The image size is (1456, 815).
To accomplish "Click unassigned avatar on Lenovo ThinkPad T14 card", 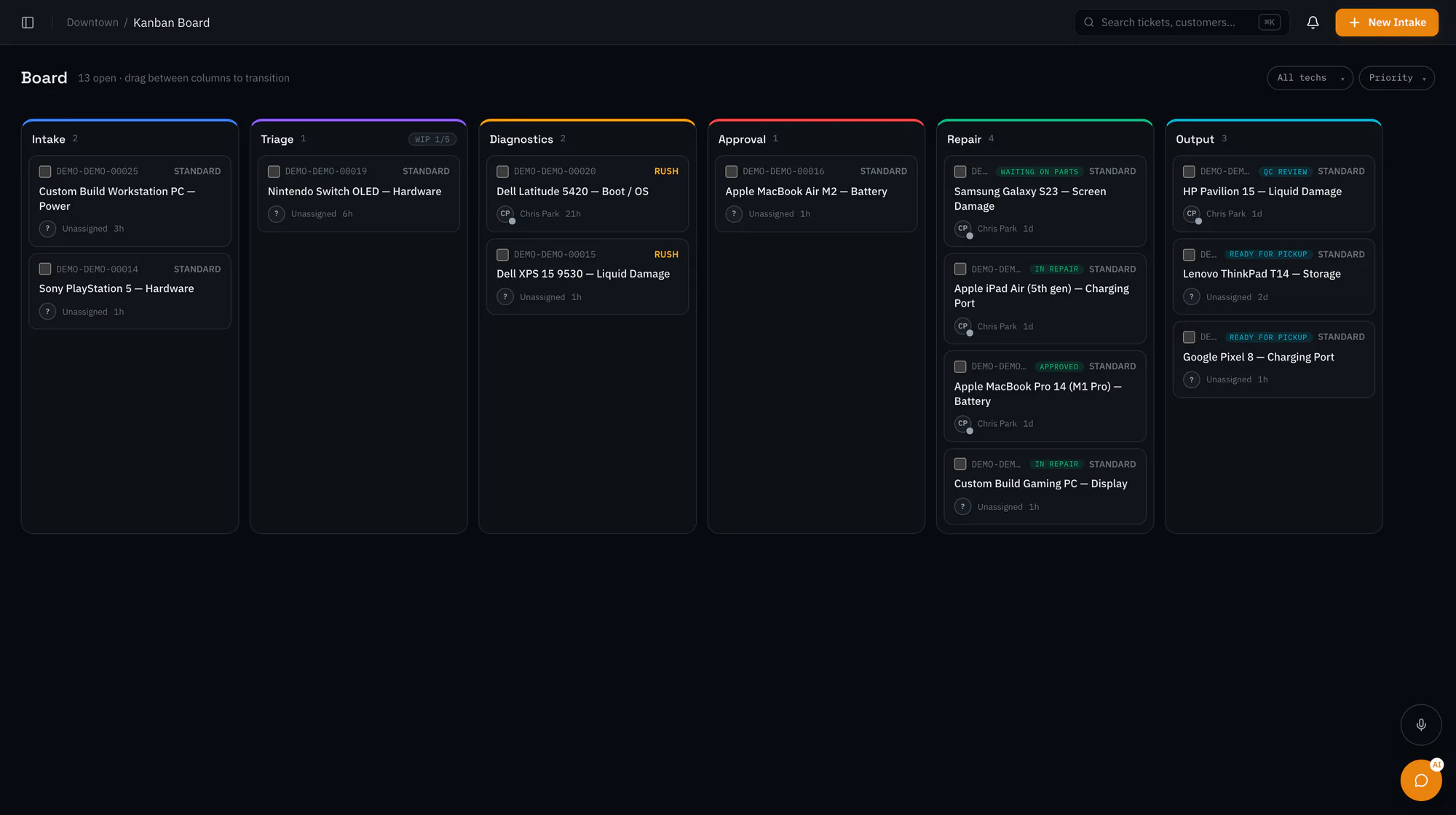I will coord(1191,297).
